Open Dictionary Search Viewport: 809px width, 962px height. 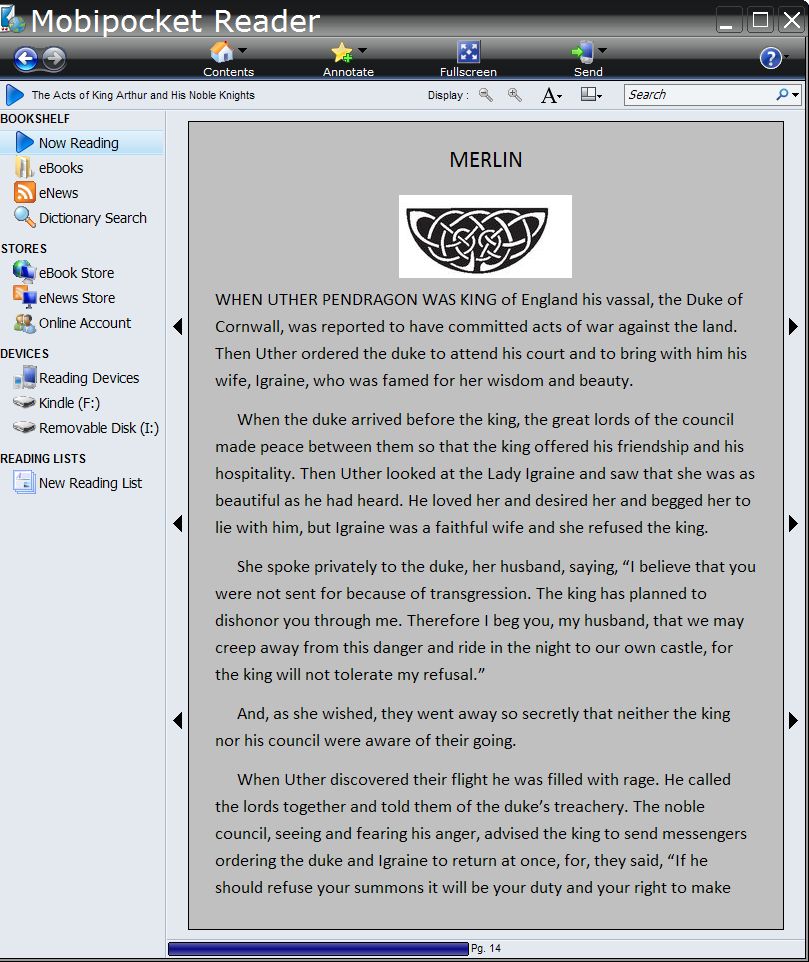[x=93, y=218]
